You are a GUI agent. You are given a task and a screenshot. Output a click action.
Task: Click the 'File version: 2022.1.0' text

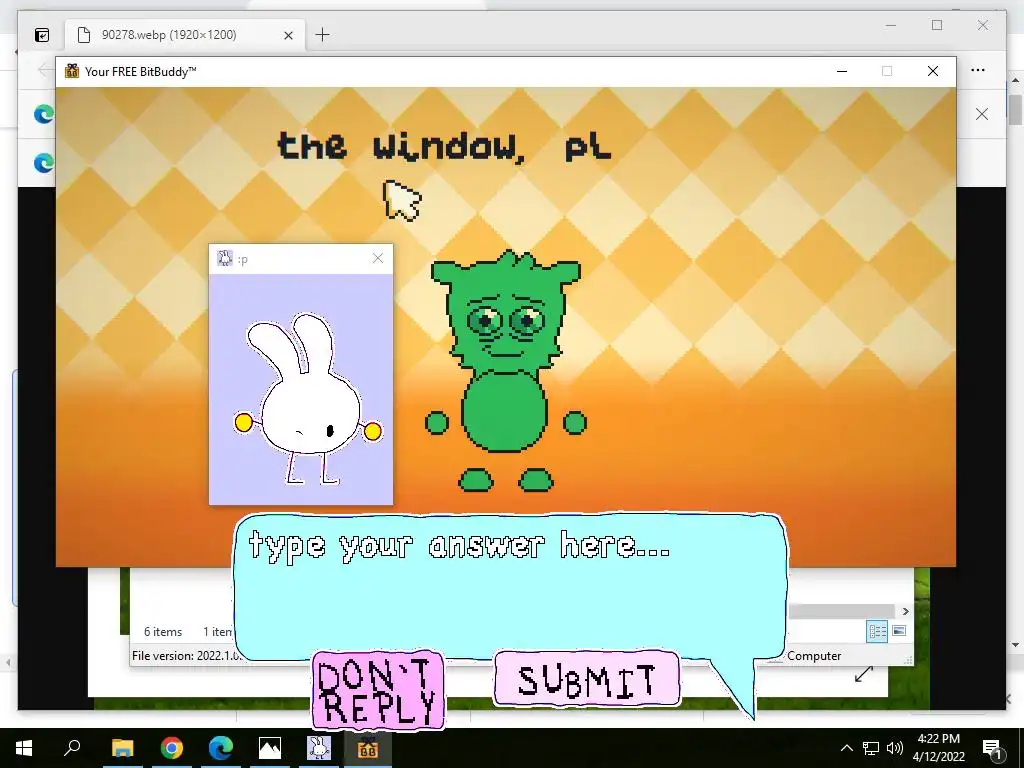186,656
